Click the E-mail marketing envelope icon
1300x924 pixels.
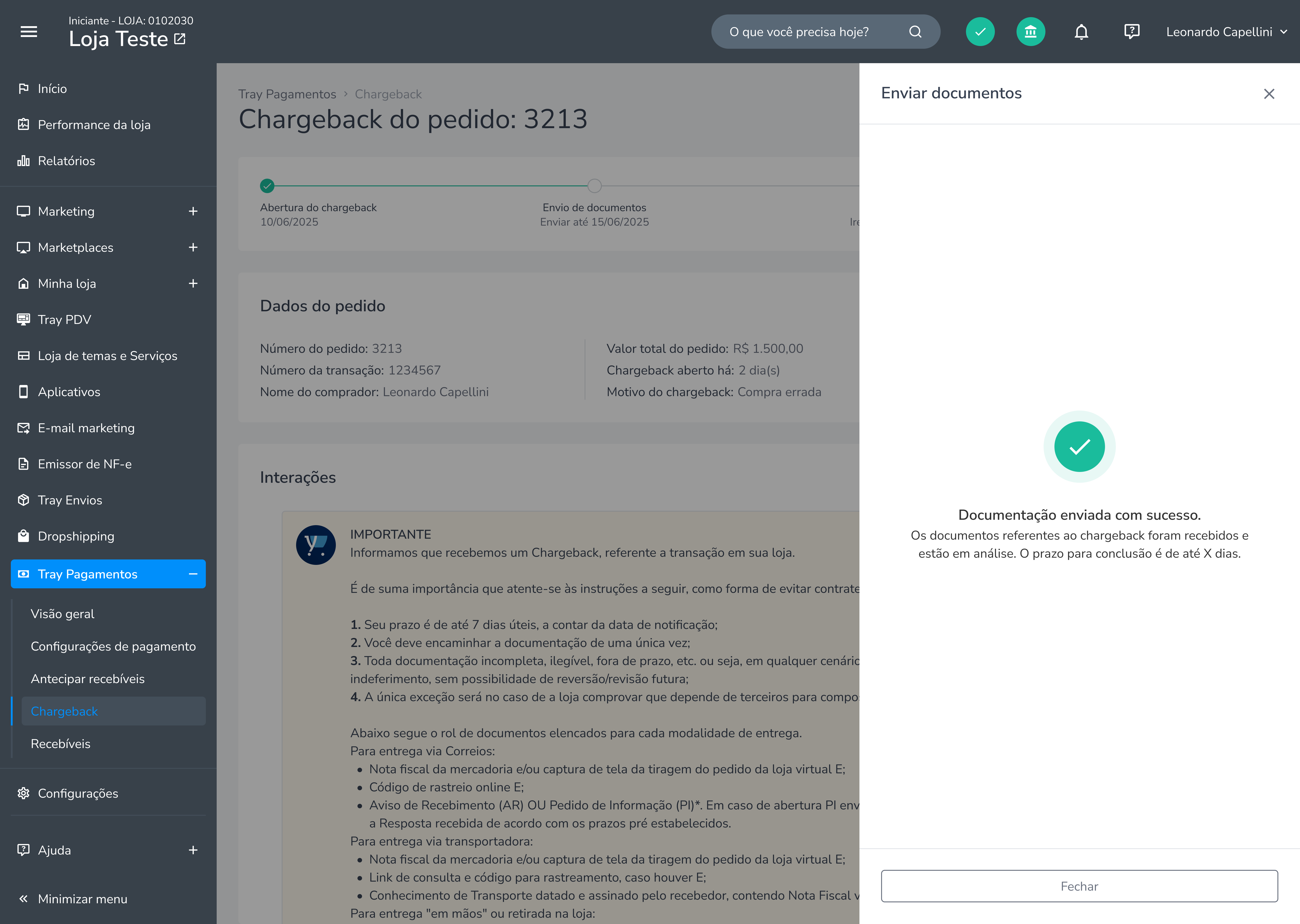(23, 428)
